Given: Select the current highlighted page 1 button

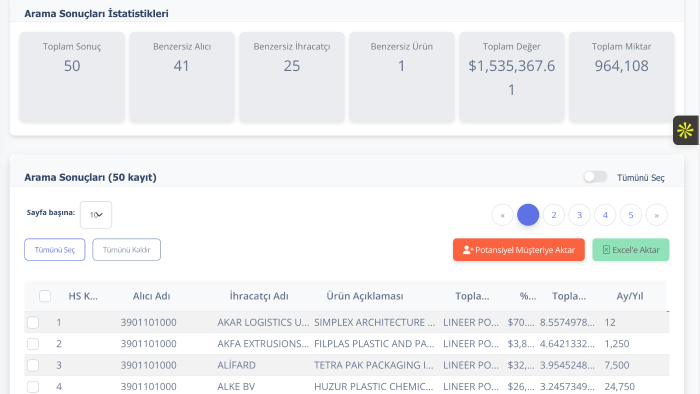Looking at the screenshot, I should tap(528, 215).
